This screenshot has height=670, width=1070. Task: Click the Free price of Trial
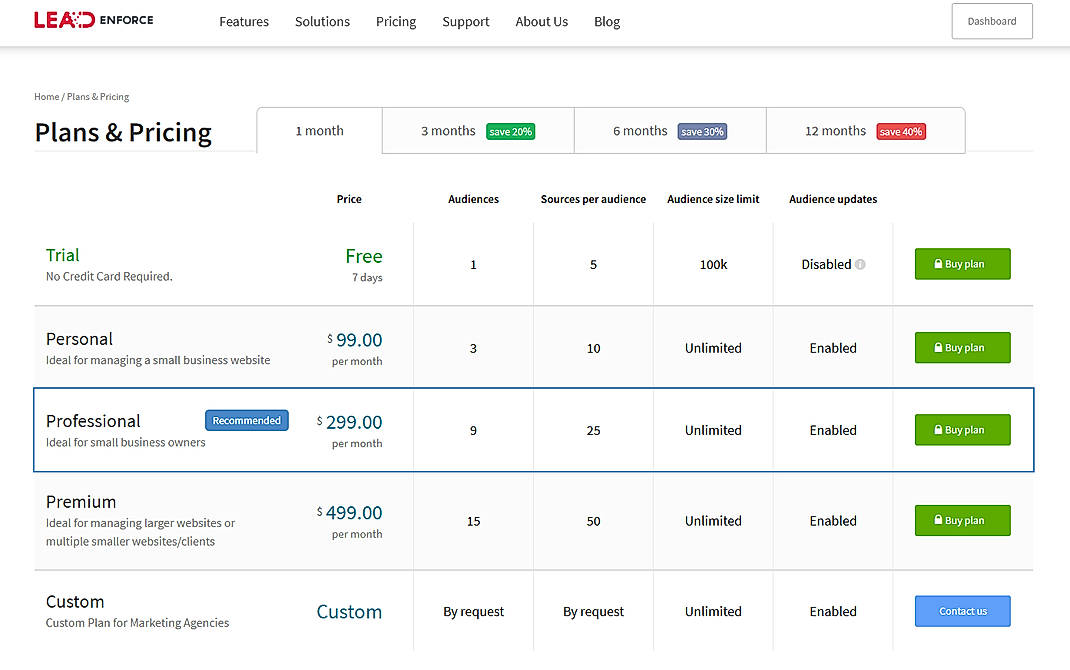click(364, 256)
